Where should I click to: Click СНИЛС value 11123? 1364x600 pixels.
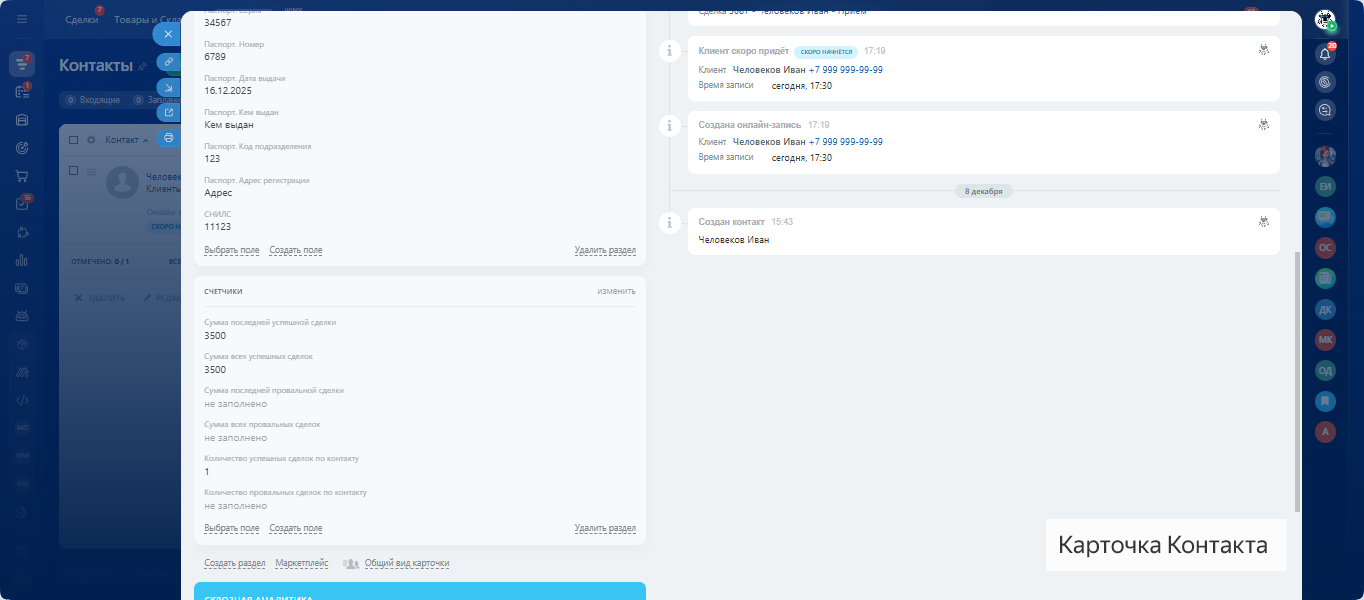pos(217,227)
